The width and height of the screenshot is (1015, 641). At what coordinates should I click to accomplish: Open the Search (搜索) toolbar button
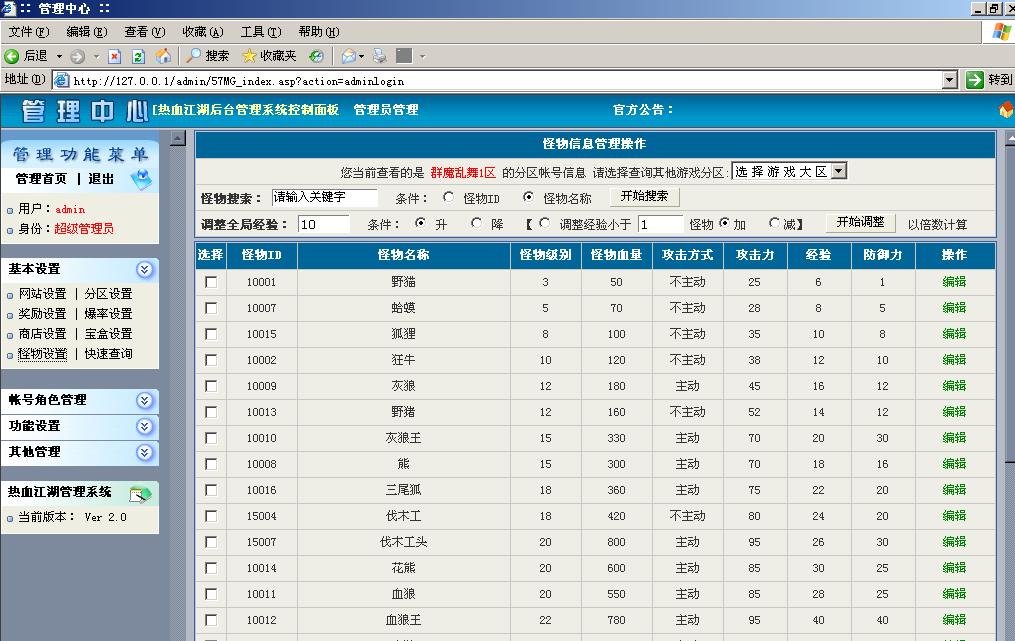pyautogui.click(x=208, y=56)
